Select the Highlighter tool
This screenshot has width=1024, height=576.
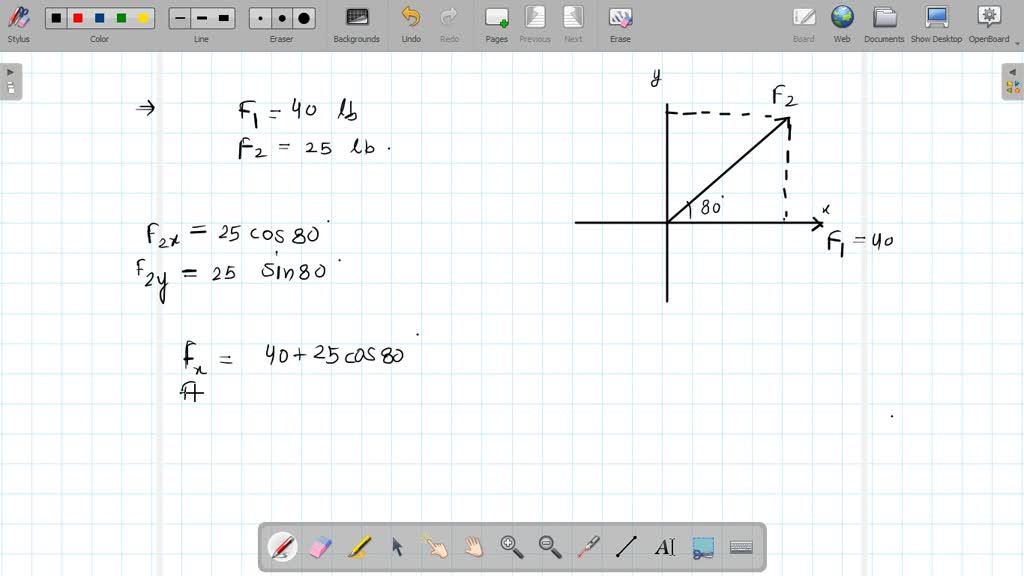point(359,546)
